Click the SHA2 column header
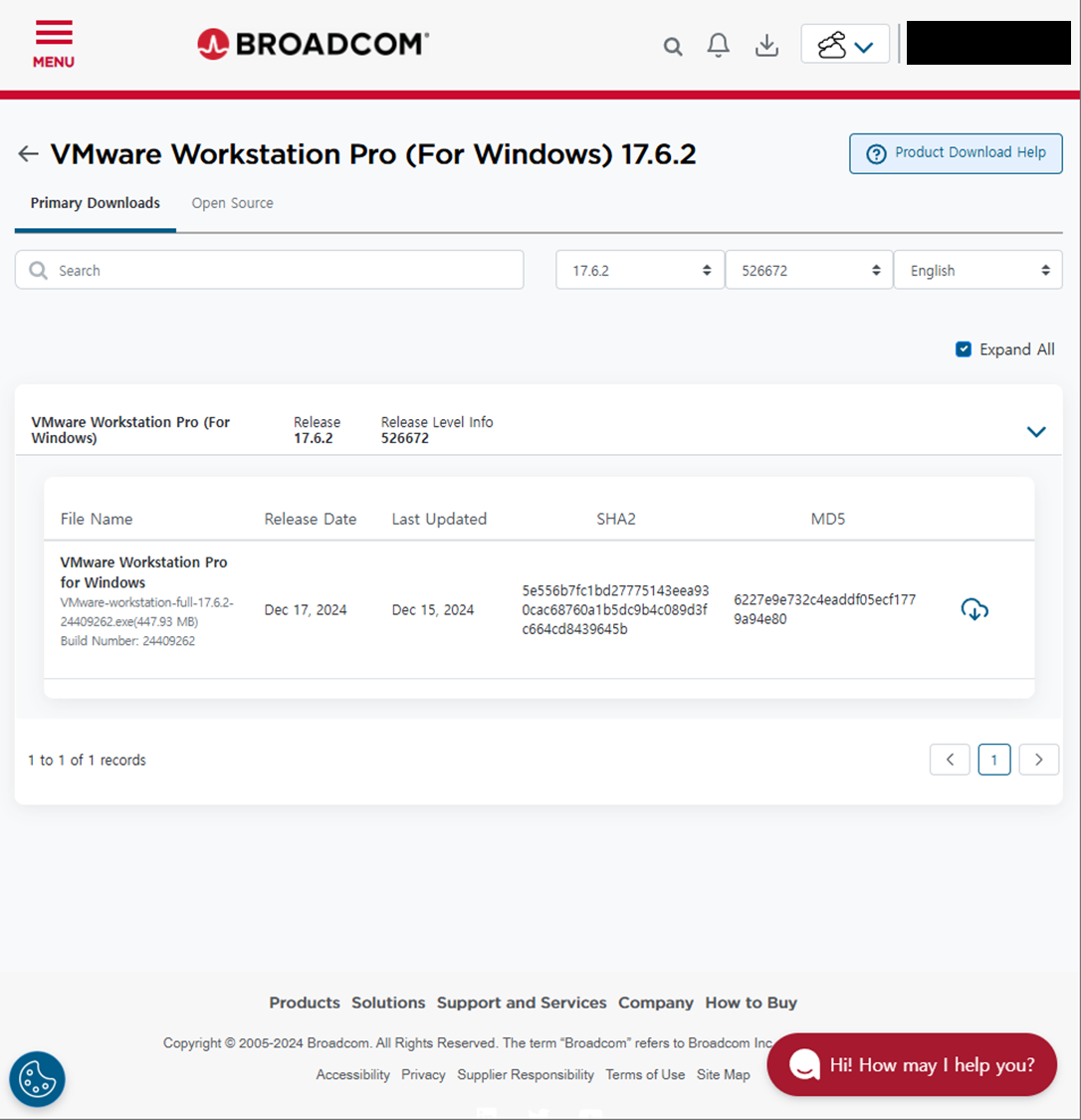The height and width of the screenshot is (1120, 1081). click(x=616, y=519)
